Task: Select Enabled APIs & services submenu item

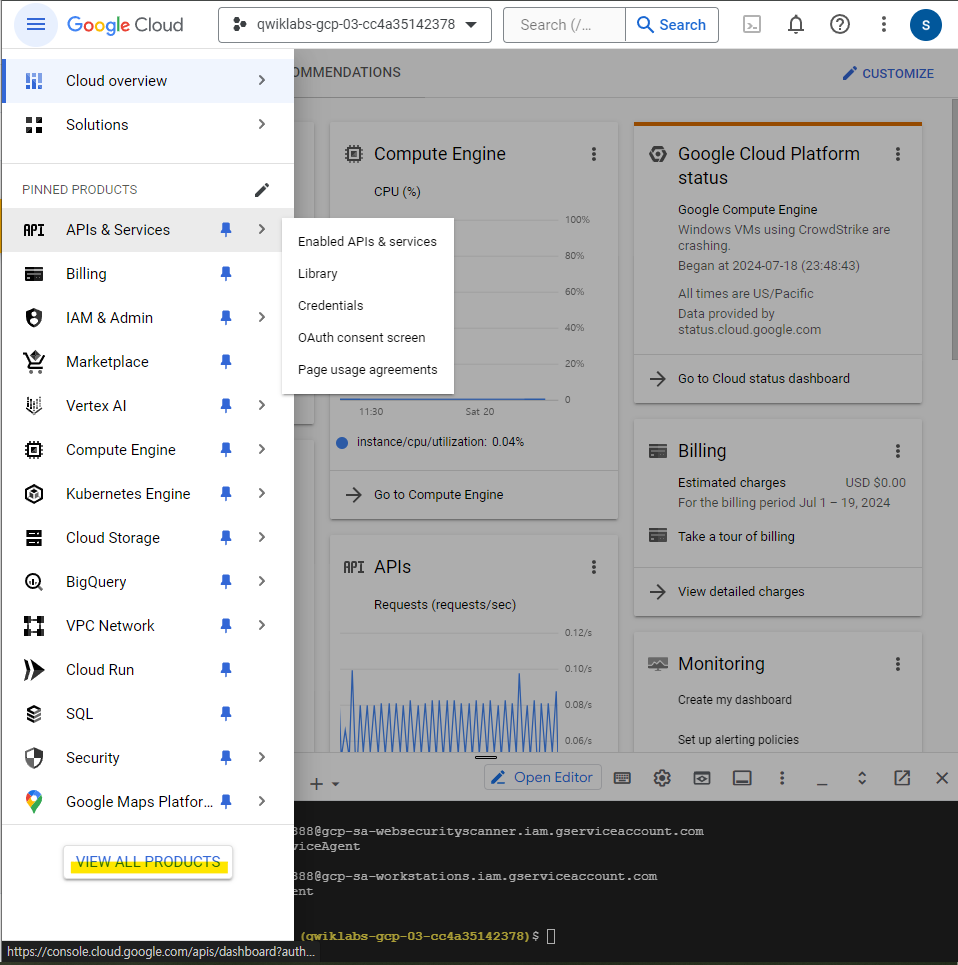Action: 367,242
